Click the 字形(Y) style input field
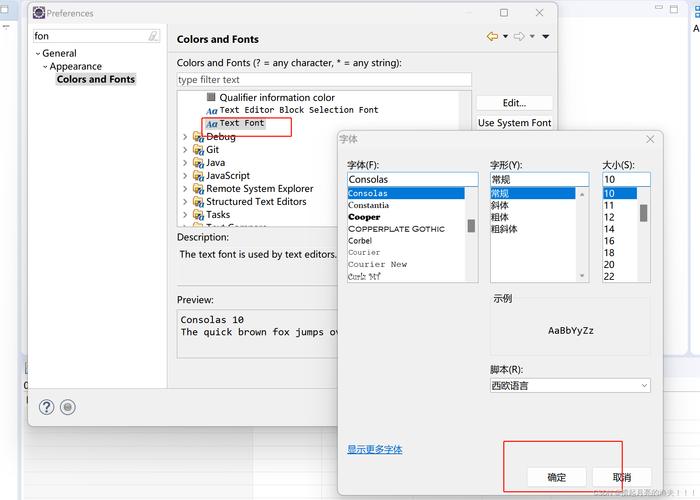 coord(539,179)
